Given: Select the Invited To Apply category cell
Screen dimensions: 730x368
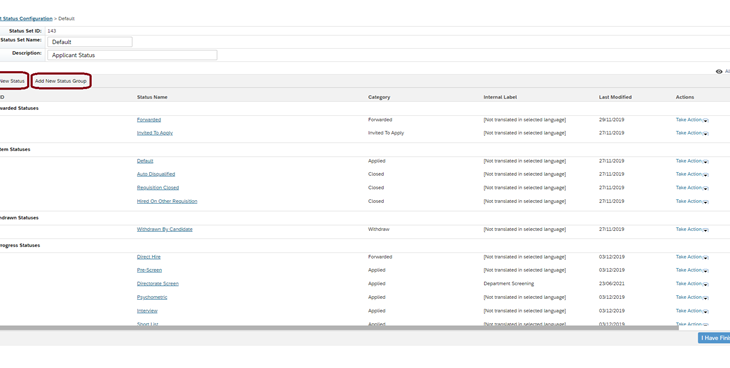Looking at the screenshot, I should click(386, 133).
